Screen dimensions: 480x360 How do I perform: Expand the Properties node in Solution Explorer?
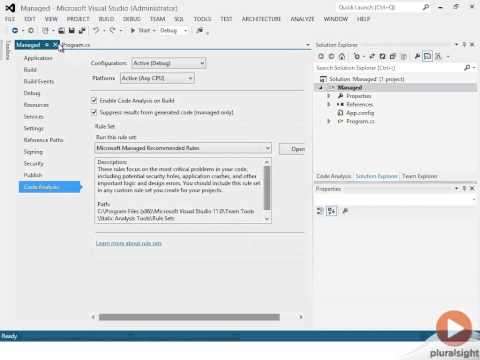click(329, 96)
